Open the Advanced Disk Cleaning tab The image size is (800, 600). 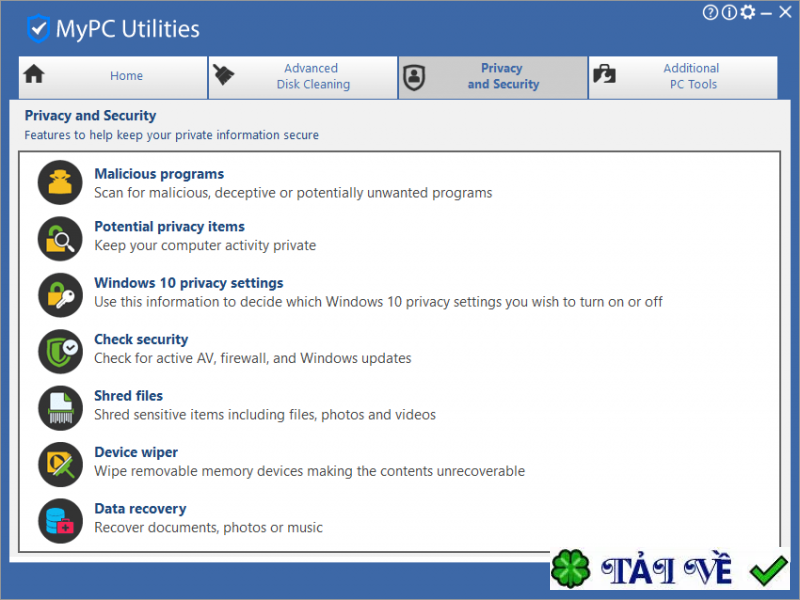pos(303,77)
